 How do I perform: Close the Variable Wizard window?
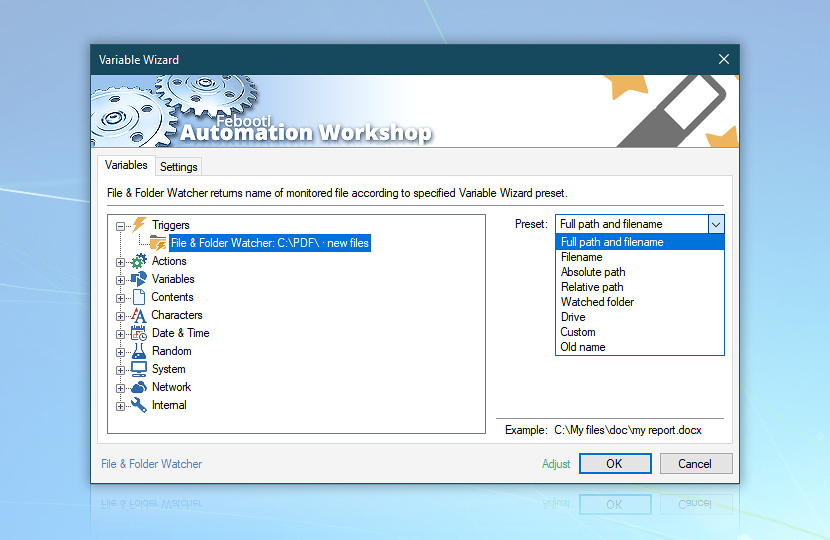click(x=724, y=59)
